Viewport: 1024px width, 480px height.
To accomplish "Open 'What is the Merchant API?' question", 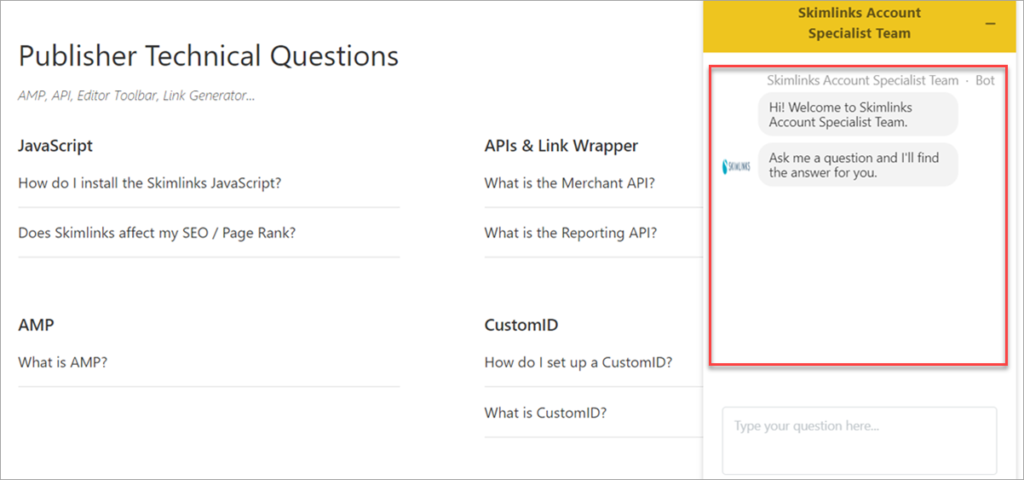I will [x=569, y=183].
